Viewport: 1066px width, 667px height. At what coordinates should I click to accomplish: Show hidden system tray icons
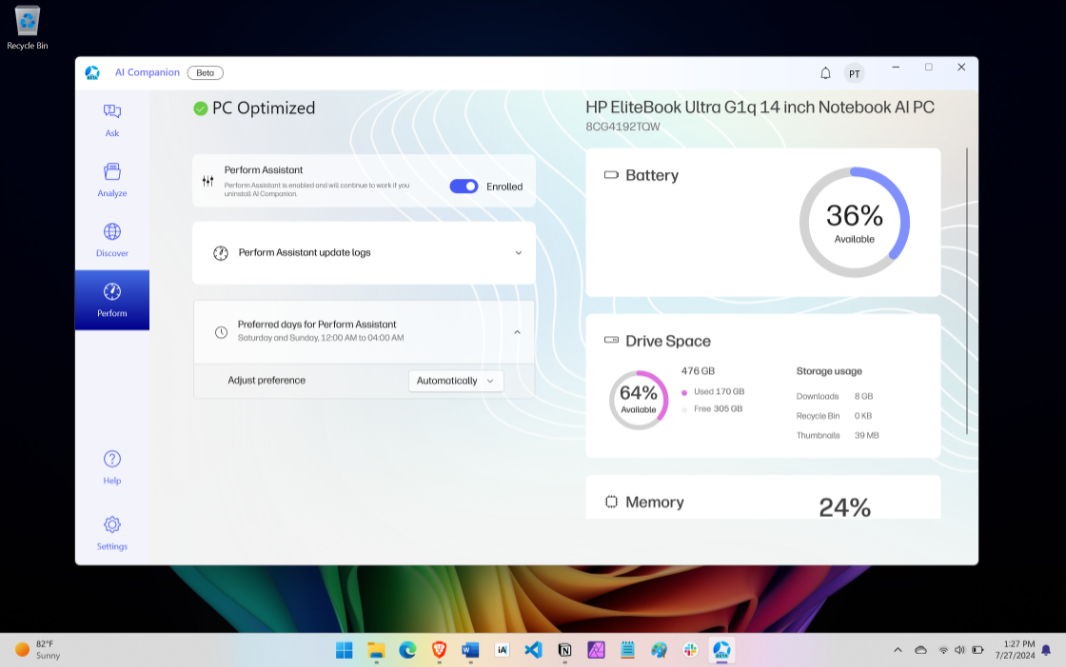[898, 651]
